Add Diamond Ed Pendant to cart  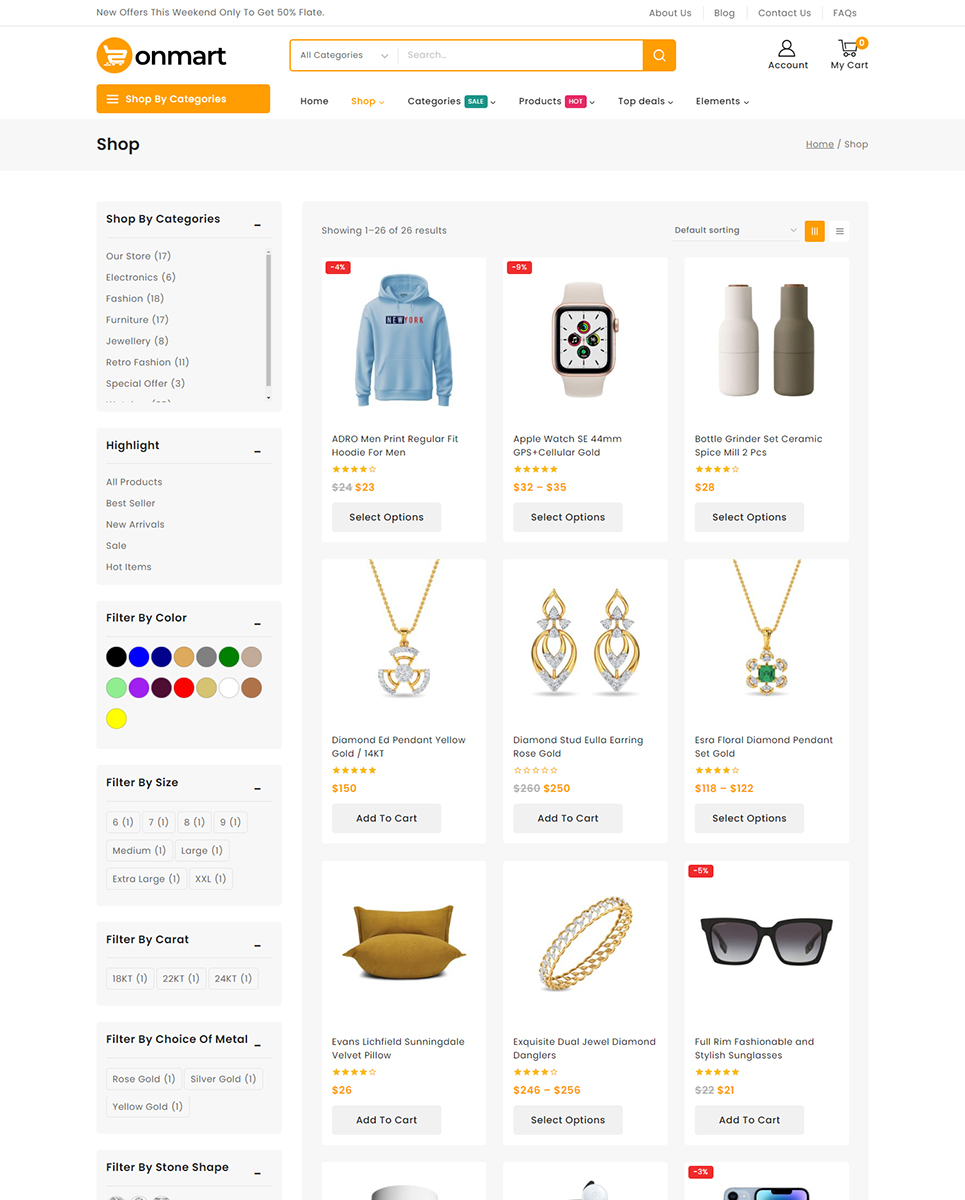click(386, 818)
